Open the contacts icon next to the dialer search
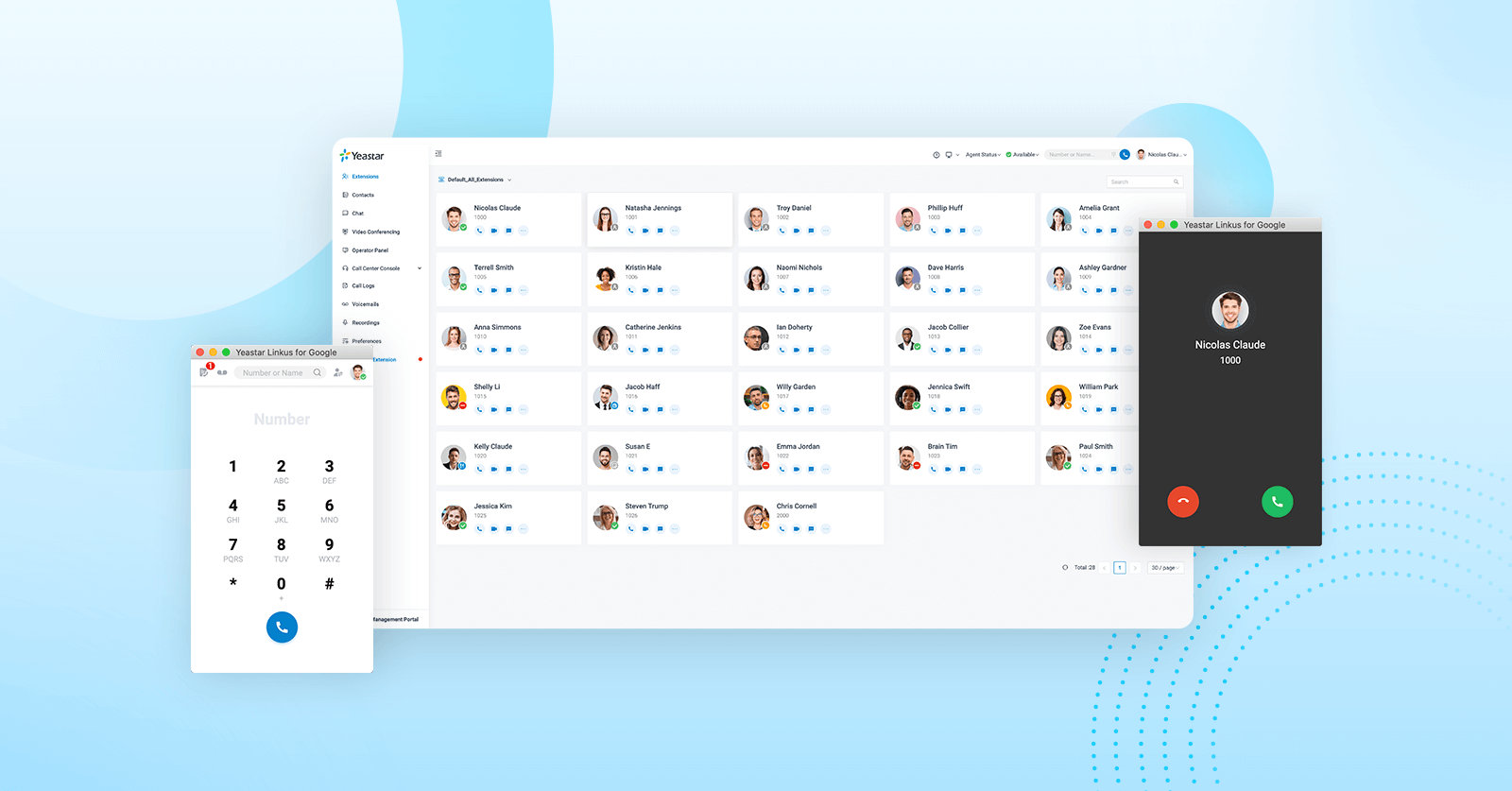The image size is (1512, 791). click(338, 372)
